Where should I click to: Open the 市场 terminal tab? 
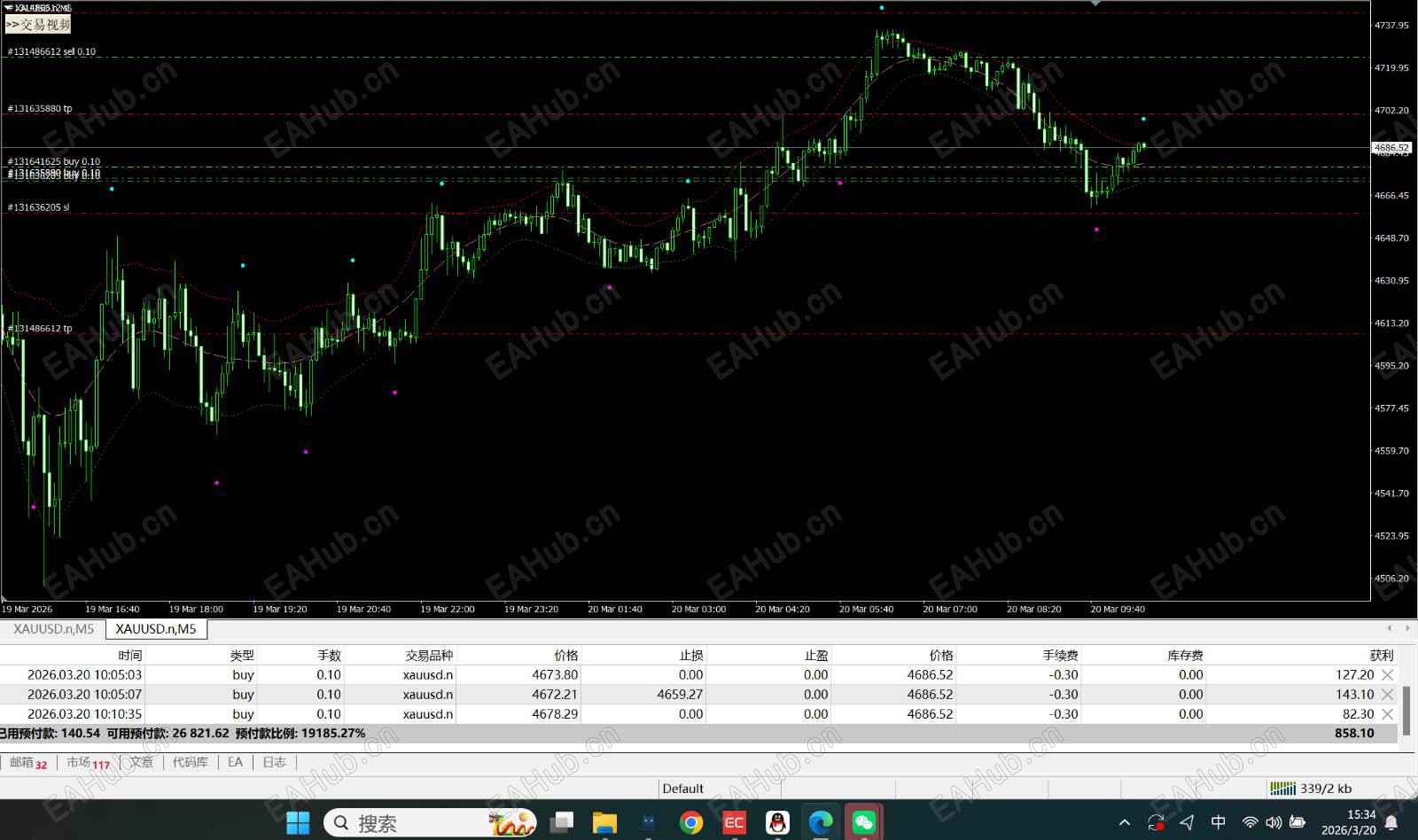pos(88,762)
